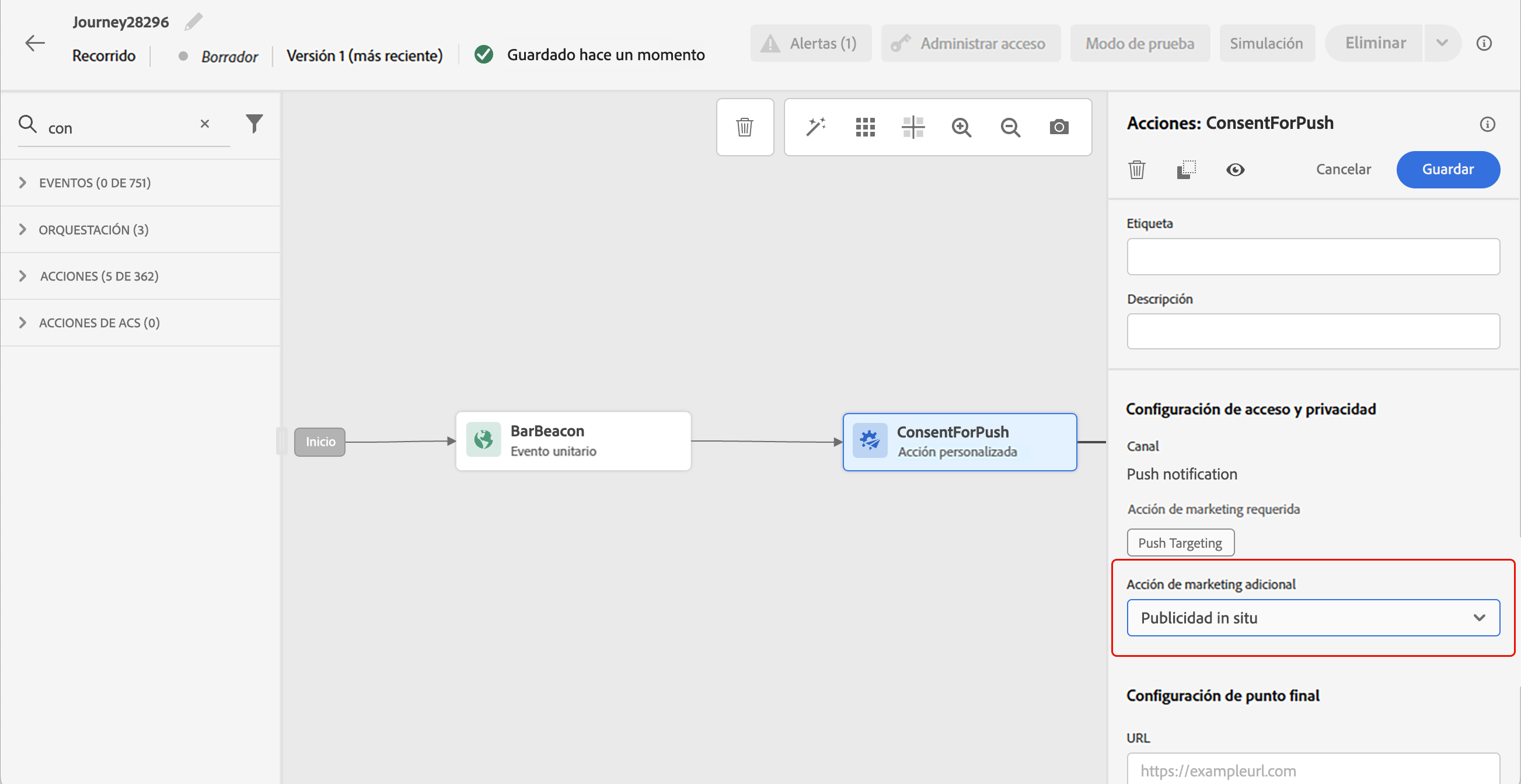1521x784 pixels.
Task: Open the filter funnel in left palette
Action: click(x=254, y=123)
